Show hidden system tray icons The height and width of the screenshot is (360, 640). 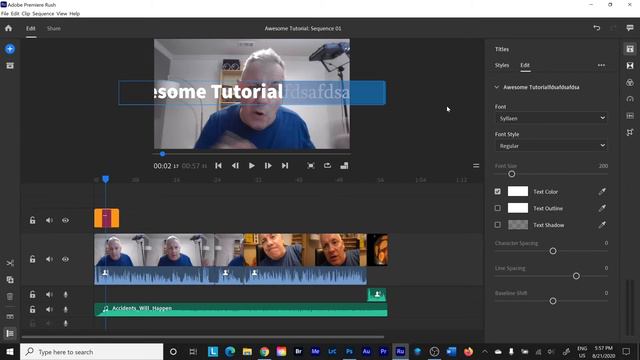point(484,351)
